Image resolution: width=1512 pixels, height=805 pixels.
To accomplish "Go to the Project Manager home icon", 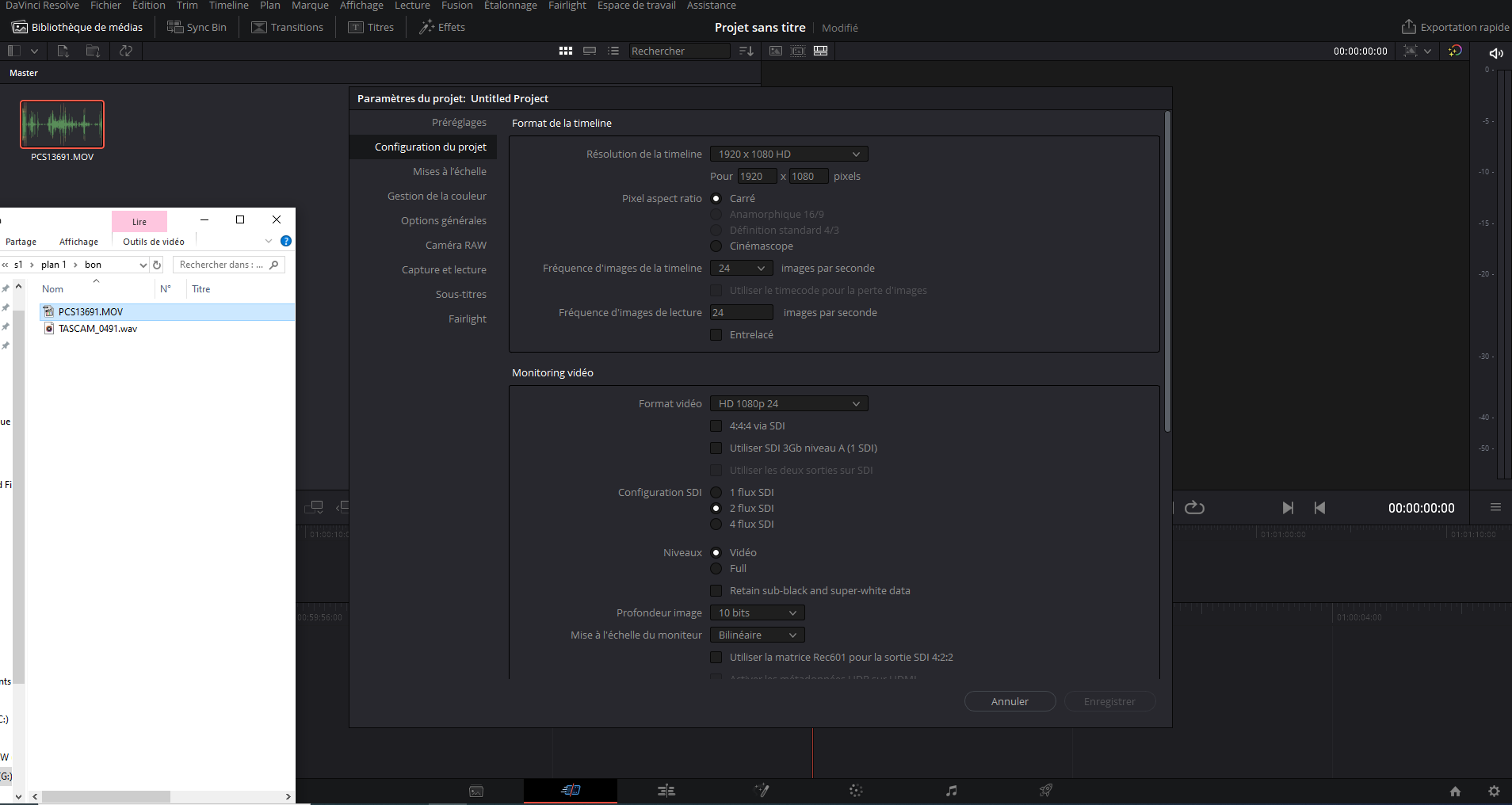I will point(1455,791).
